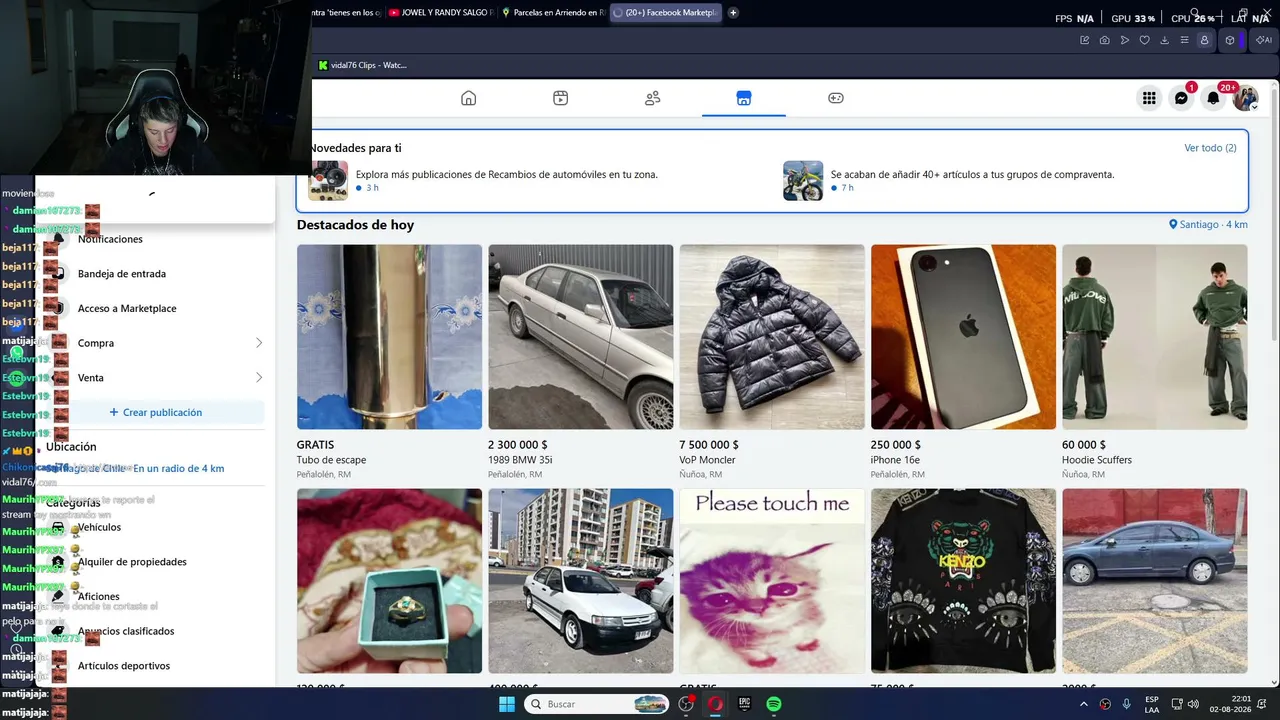The height and width of the screenshot is (720, 1280).
Task: Browse Anuncios clasificados category
Action: click(x=155, y=631)
